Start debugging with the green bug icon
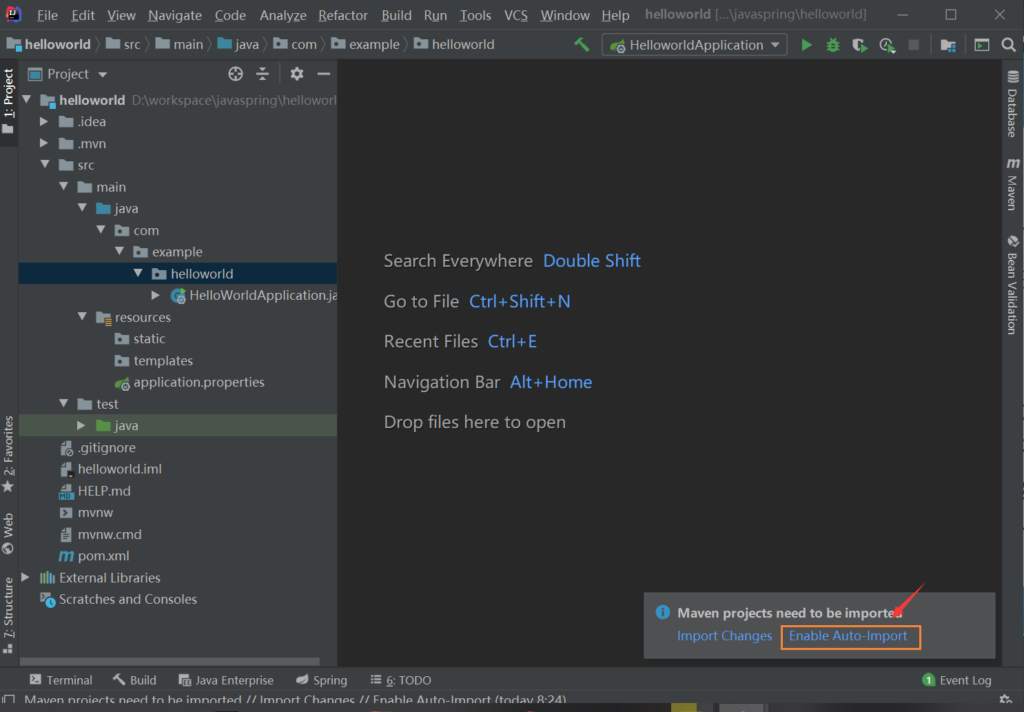The height and width of the screenshot is (712, 1024). point(833,44)
